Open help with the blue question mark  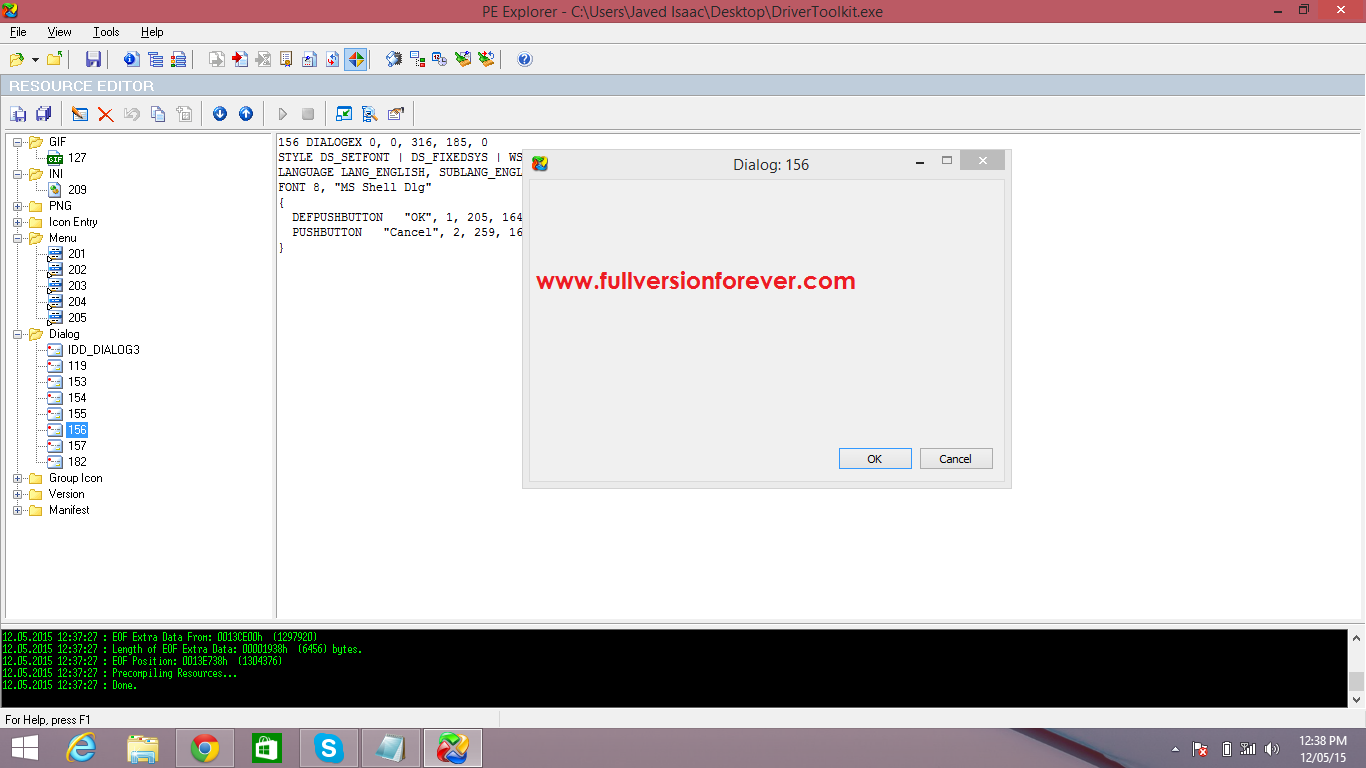click(x=525, y=59)
